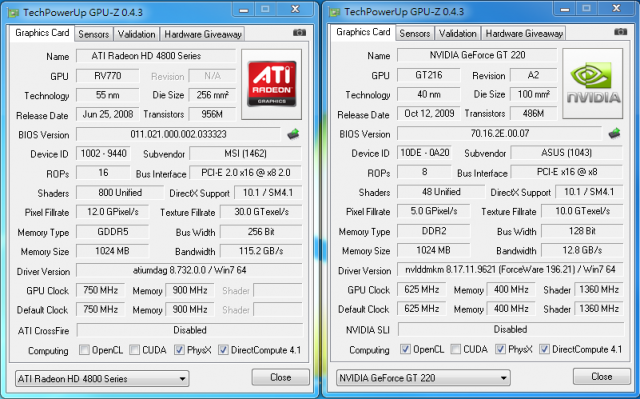The image size is (640, 399).
Task: Click the 256 Bit bus width value
Action: click(x=261, y=232)
